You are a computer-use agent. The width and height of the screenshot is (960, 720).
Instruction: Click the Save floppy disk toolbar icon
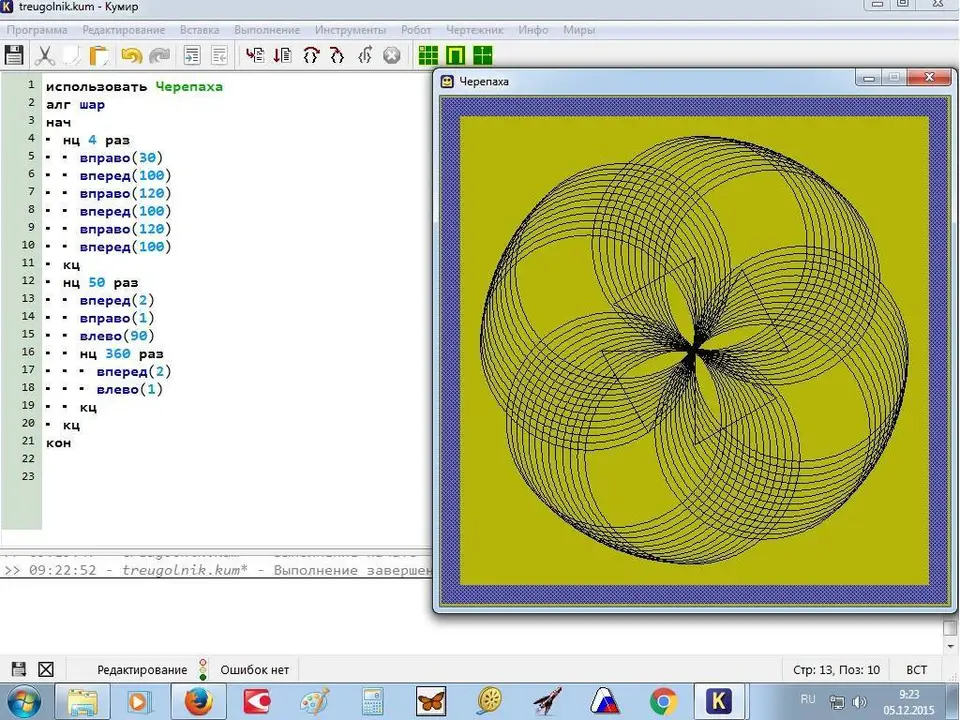(14, 55)
